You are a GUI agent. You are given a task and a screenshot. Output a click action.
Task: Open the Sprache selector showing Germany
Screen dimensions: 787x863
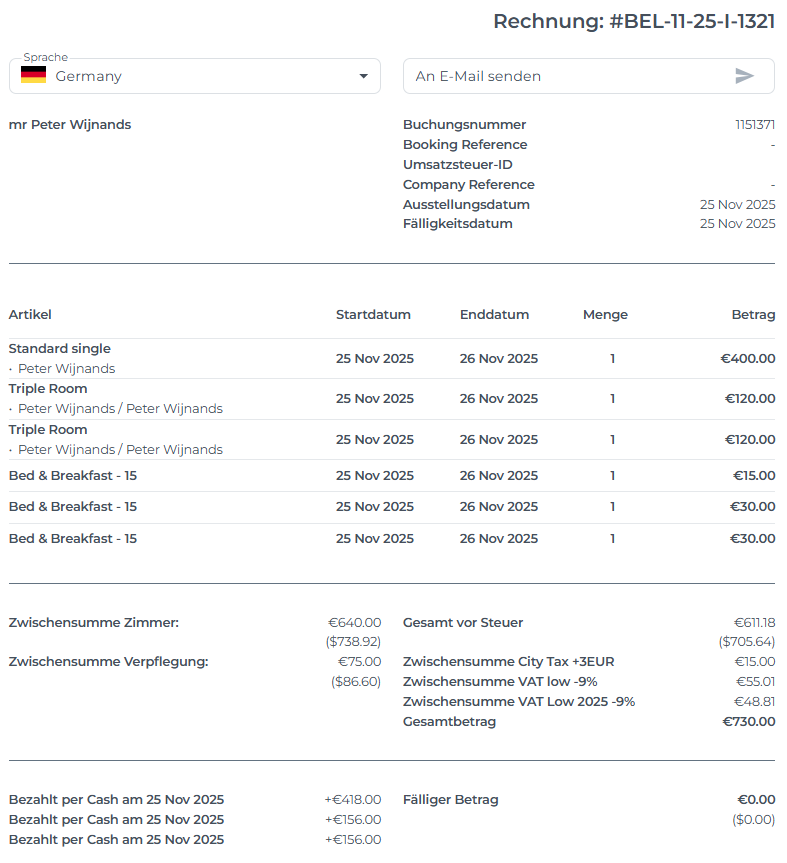click(x=195, y=76)
